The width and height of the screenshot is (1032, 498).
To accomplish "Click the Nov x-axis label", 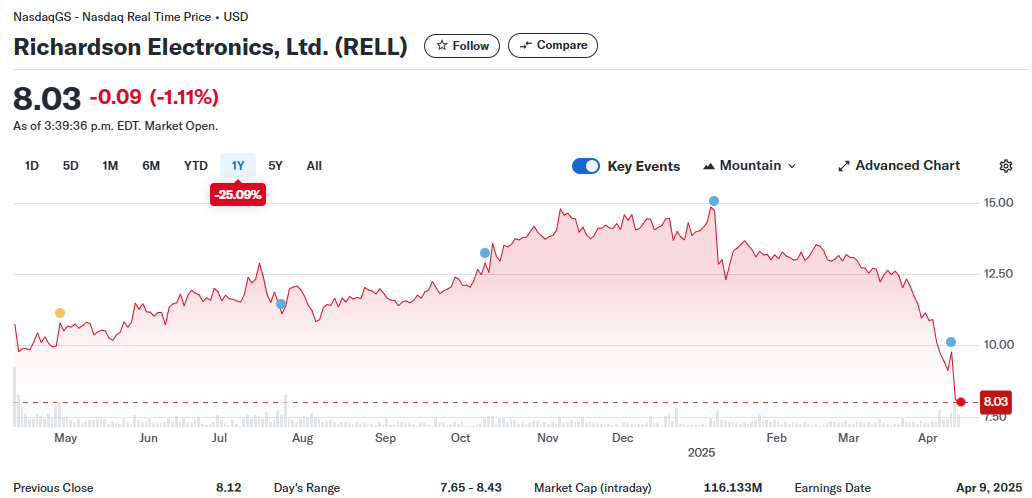I will [548, 438].
